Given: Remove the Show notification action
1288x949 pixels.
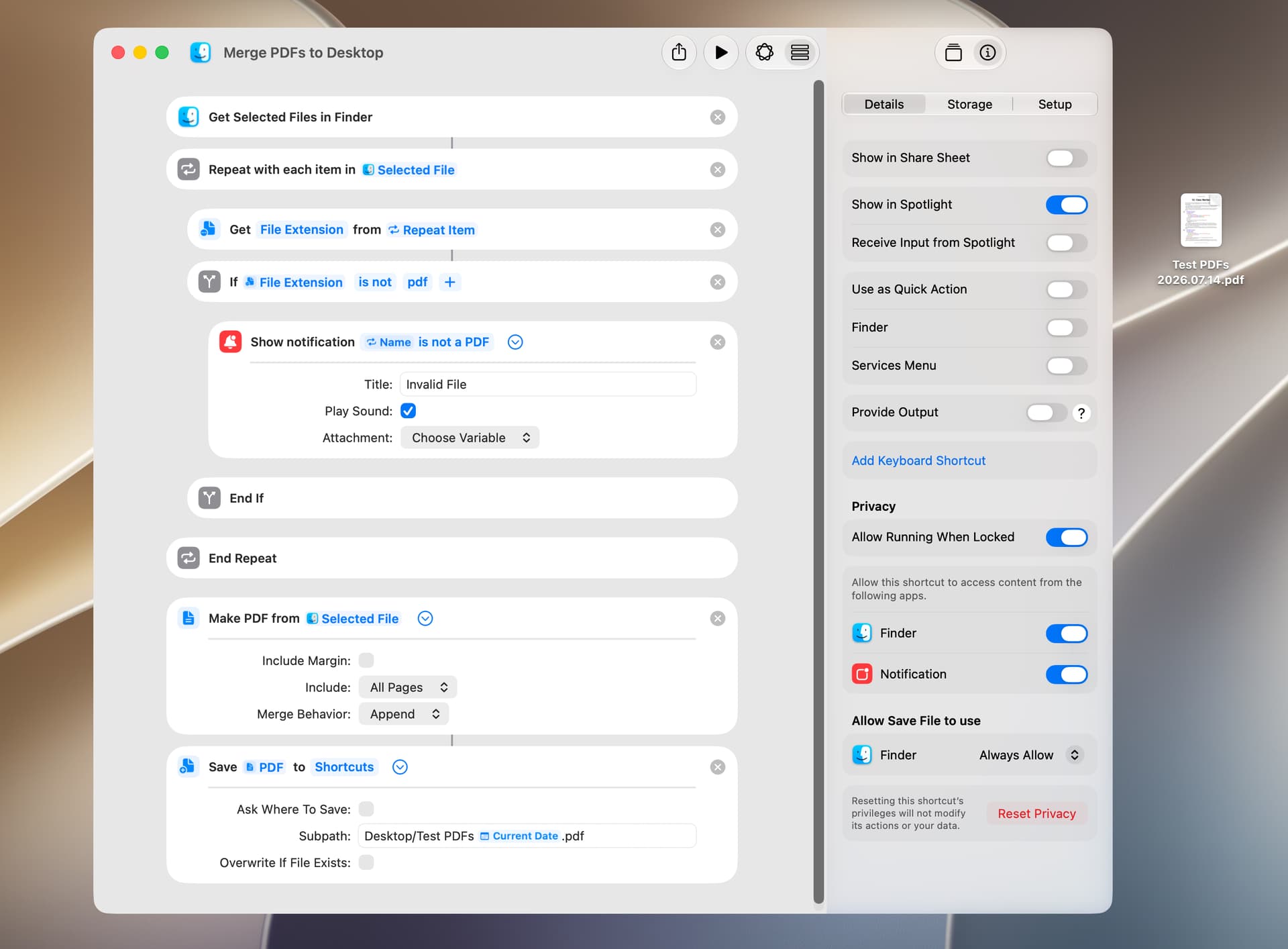Looking at the screenshot, I should [x=718, y=342].
